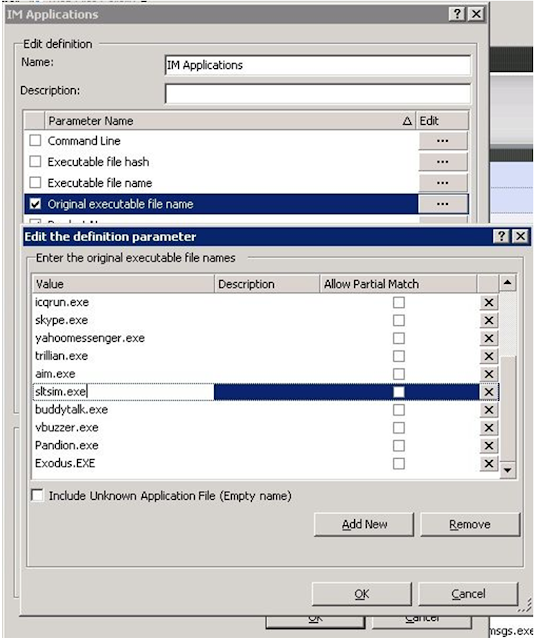
Task: Sort by the Parameter Name column header
Action: coord(230,121)
